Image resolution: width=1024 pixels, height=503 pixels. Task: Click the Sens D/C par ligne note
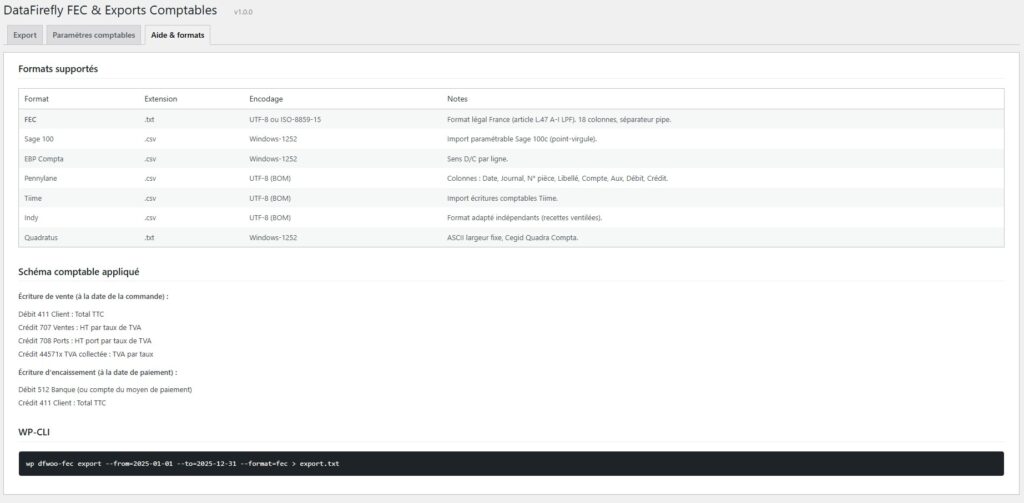[x=477, y=159]
